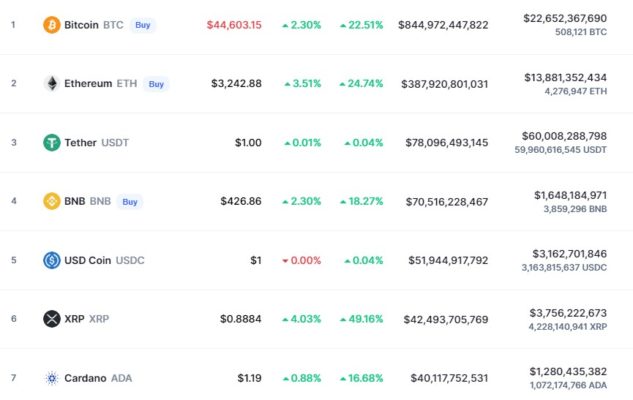Click Bitcoin price $44,603.15
Image resolution: width=633 pixels, height=400 pixels.
pyautogui.click(x=234, y=24)
